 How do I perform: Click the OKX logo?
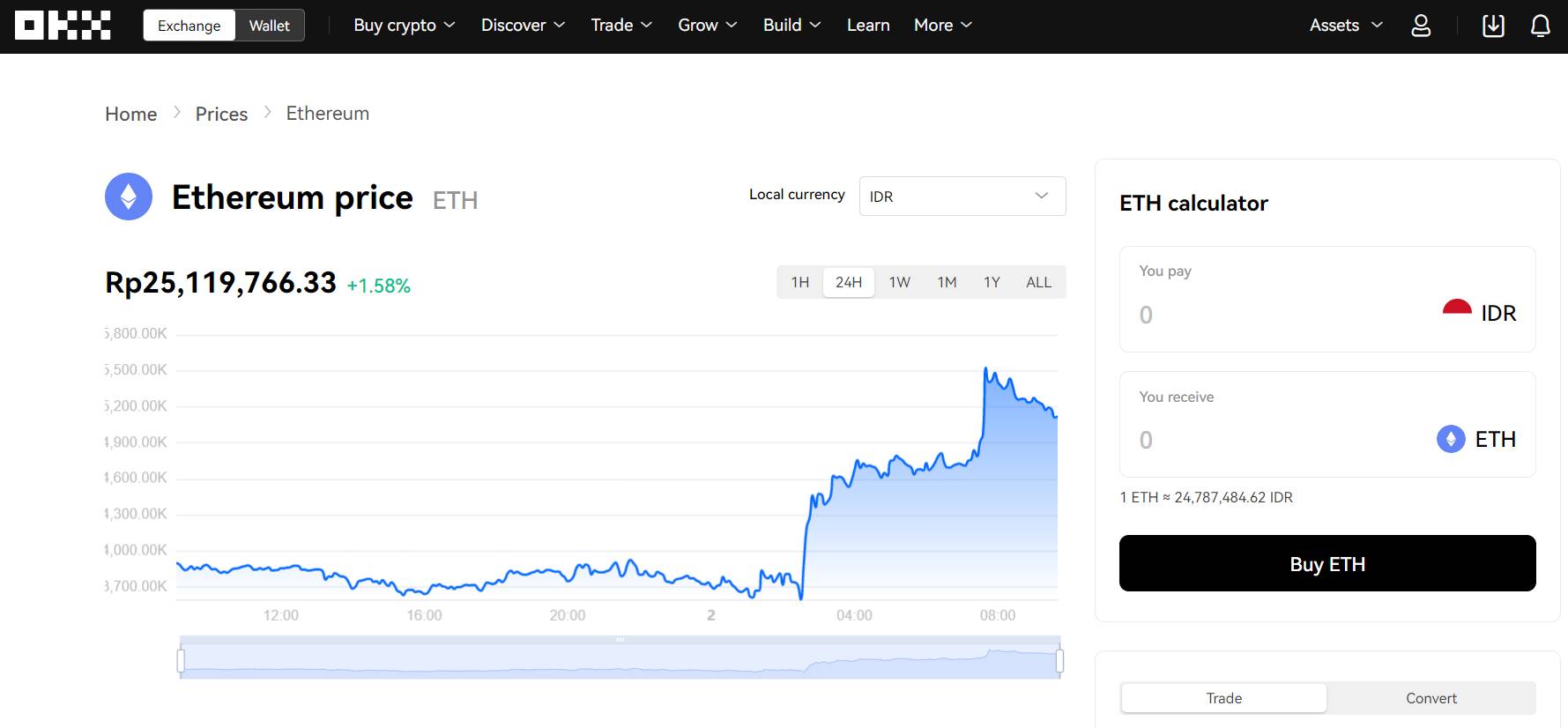[x=63, y=26]
